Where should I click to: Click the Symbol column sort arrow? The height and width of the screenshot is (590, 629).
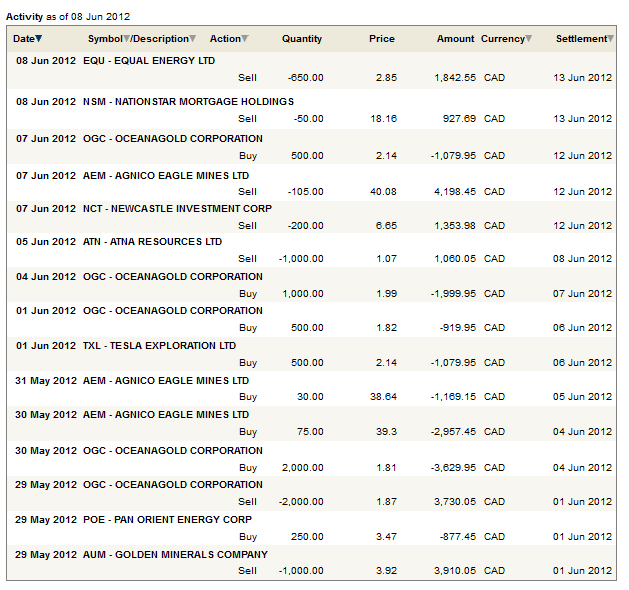coord(126,39)
